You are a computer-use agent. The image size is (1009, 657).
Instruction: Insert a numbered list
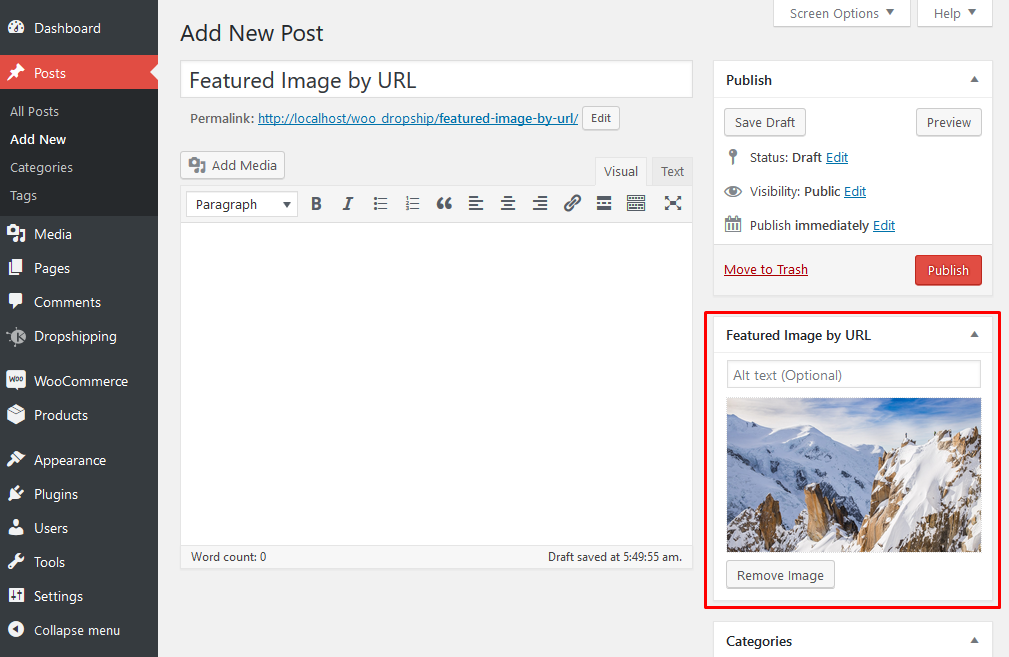(412, 204)
